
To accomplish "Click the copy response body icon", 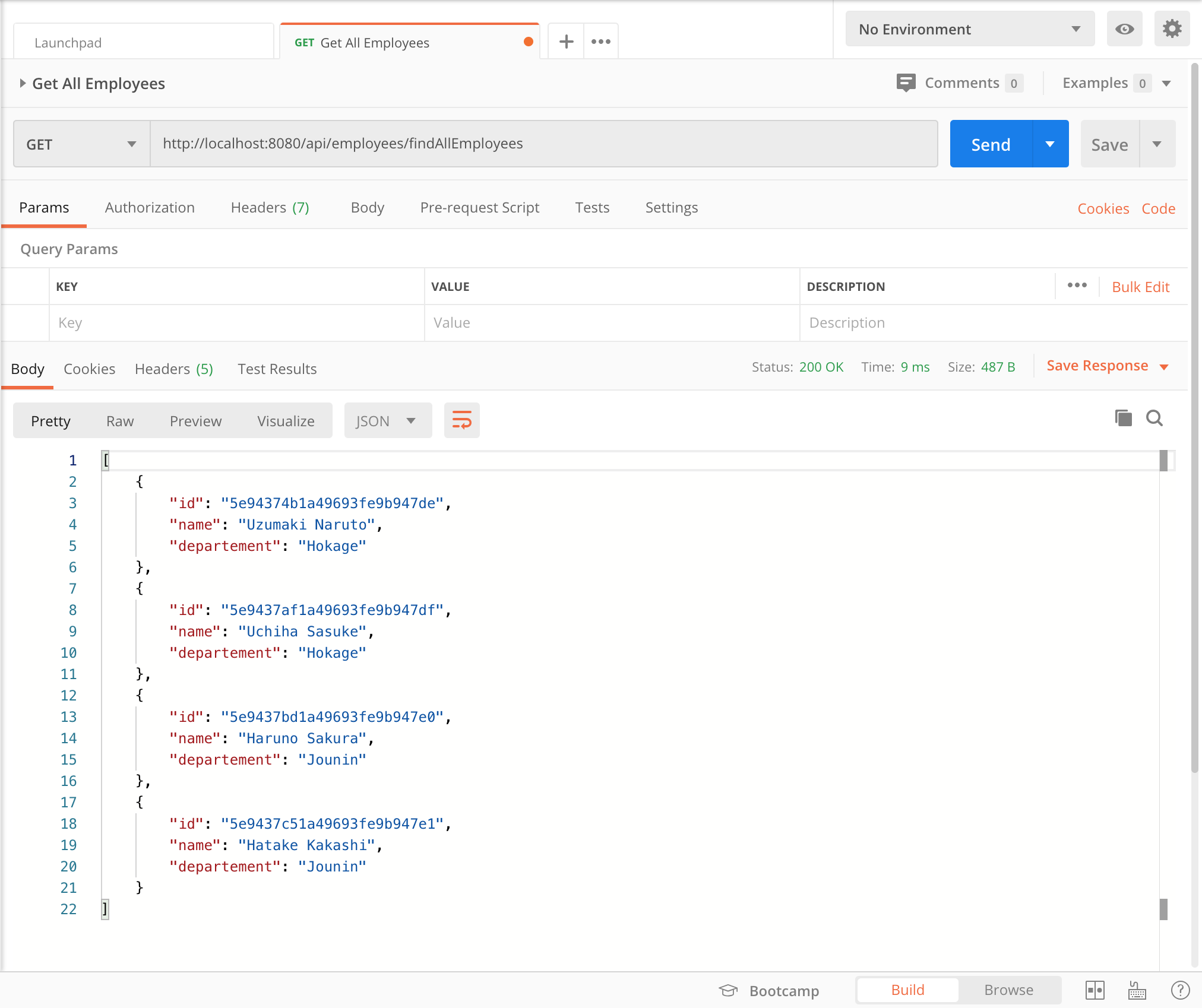I will click(1123, 418).
